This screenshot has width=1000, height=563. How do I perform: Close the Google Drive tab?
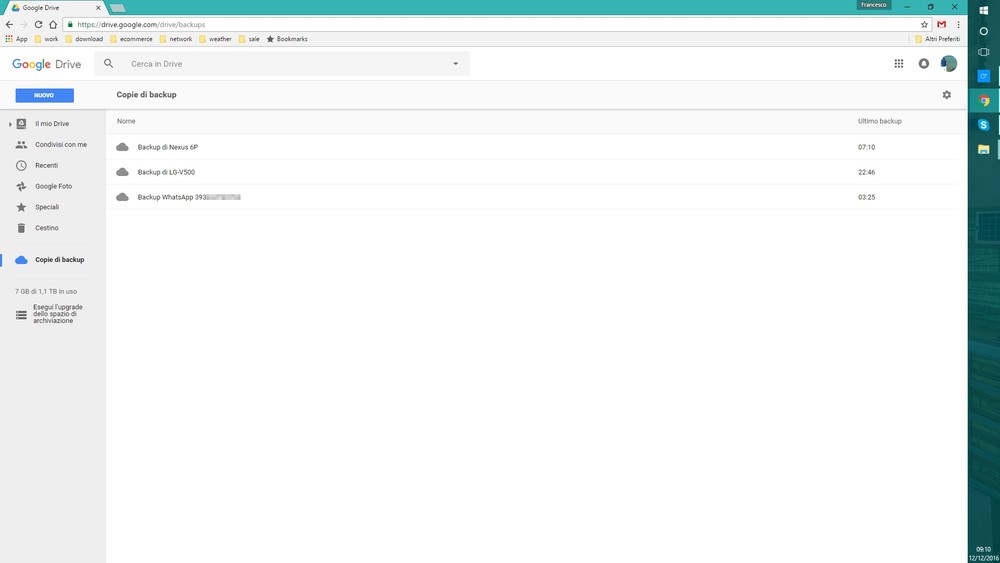tap(98, 8)
